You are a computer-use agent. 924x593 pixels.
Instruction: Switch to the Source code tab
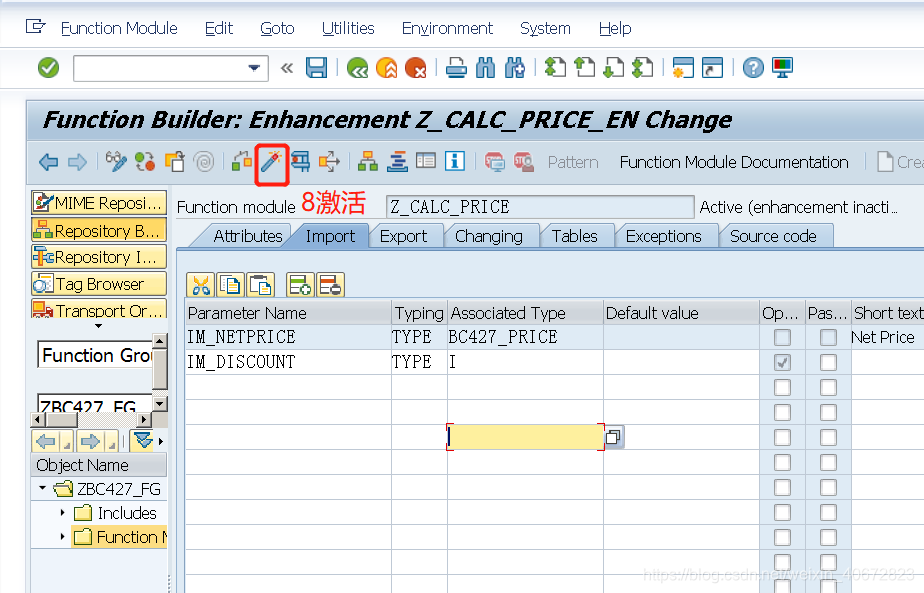pyautogui.click(x=773, y=236)
